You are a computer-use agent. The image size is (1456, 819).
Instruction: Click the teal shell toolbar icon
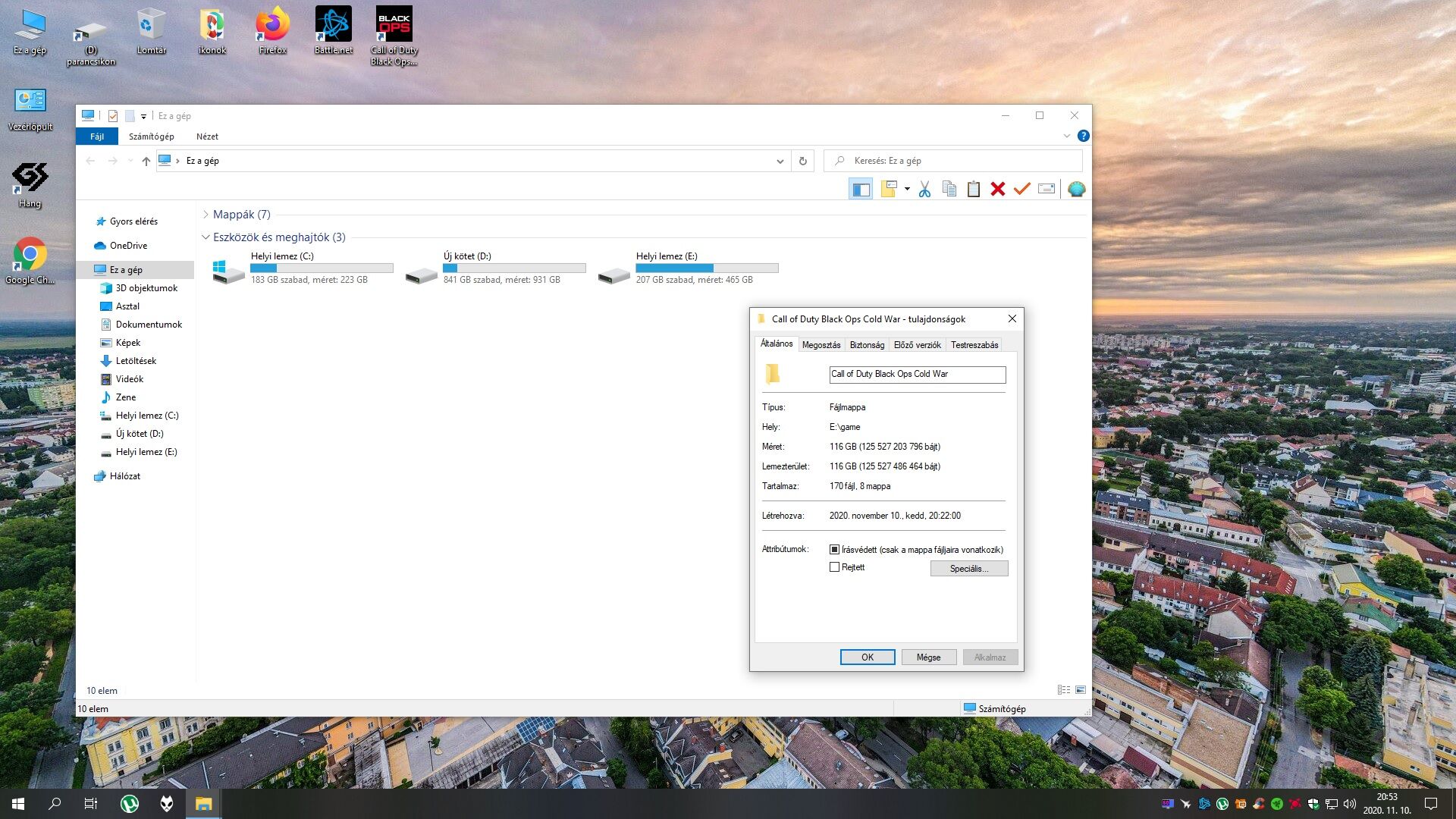click(x=1076, y=189)
